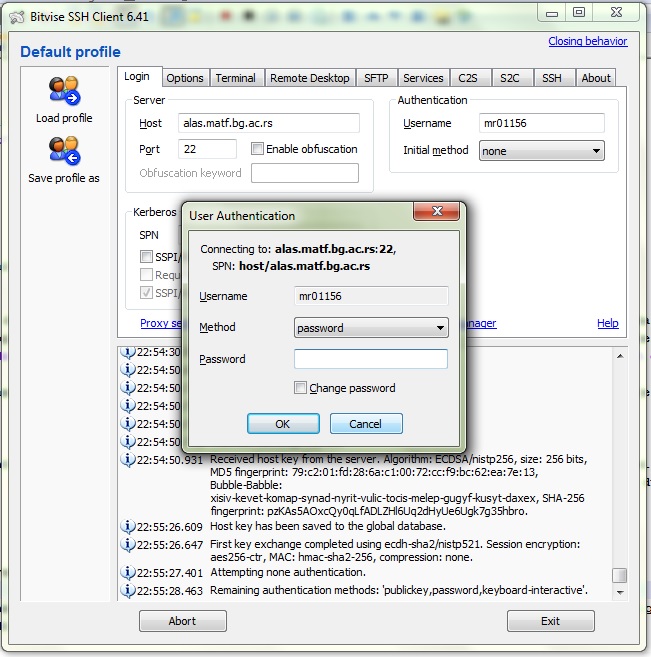The image size is (651, 657).
Task: Click the Save profile as icon
Action: [64, 151]
